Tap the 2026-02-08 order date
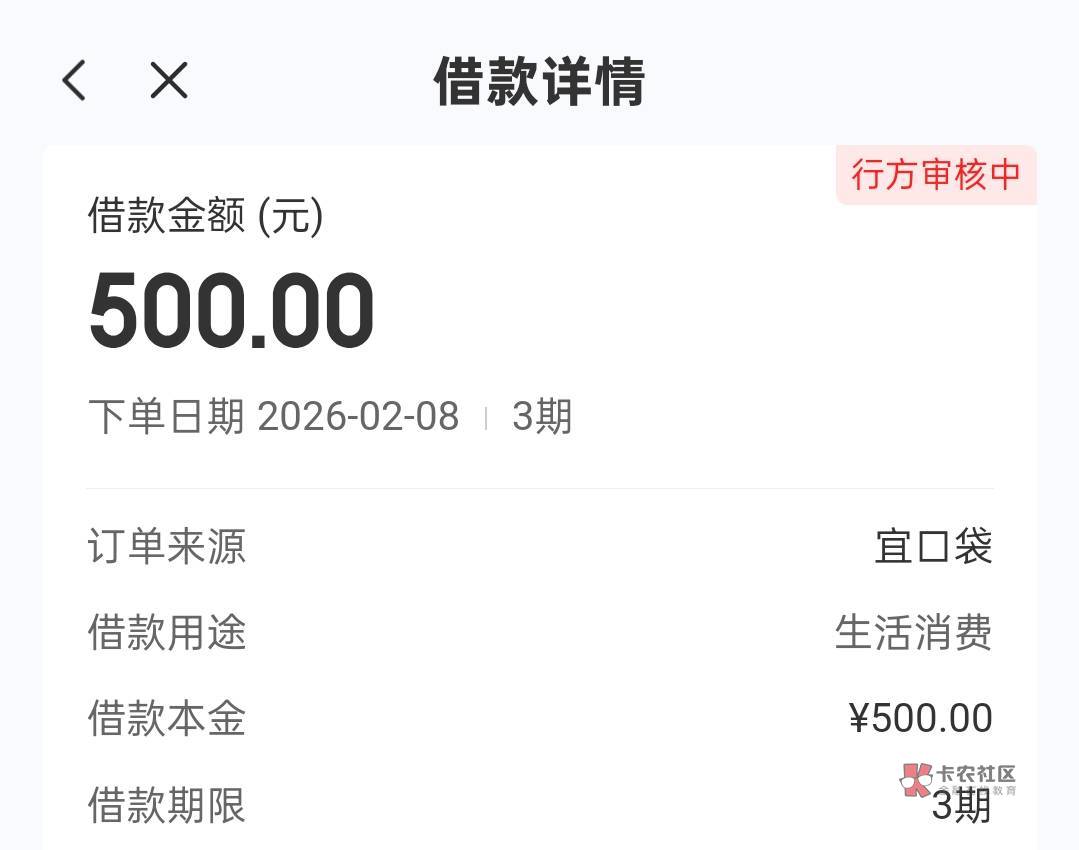 [x=358, y=417]
